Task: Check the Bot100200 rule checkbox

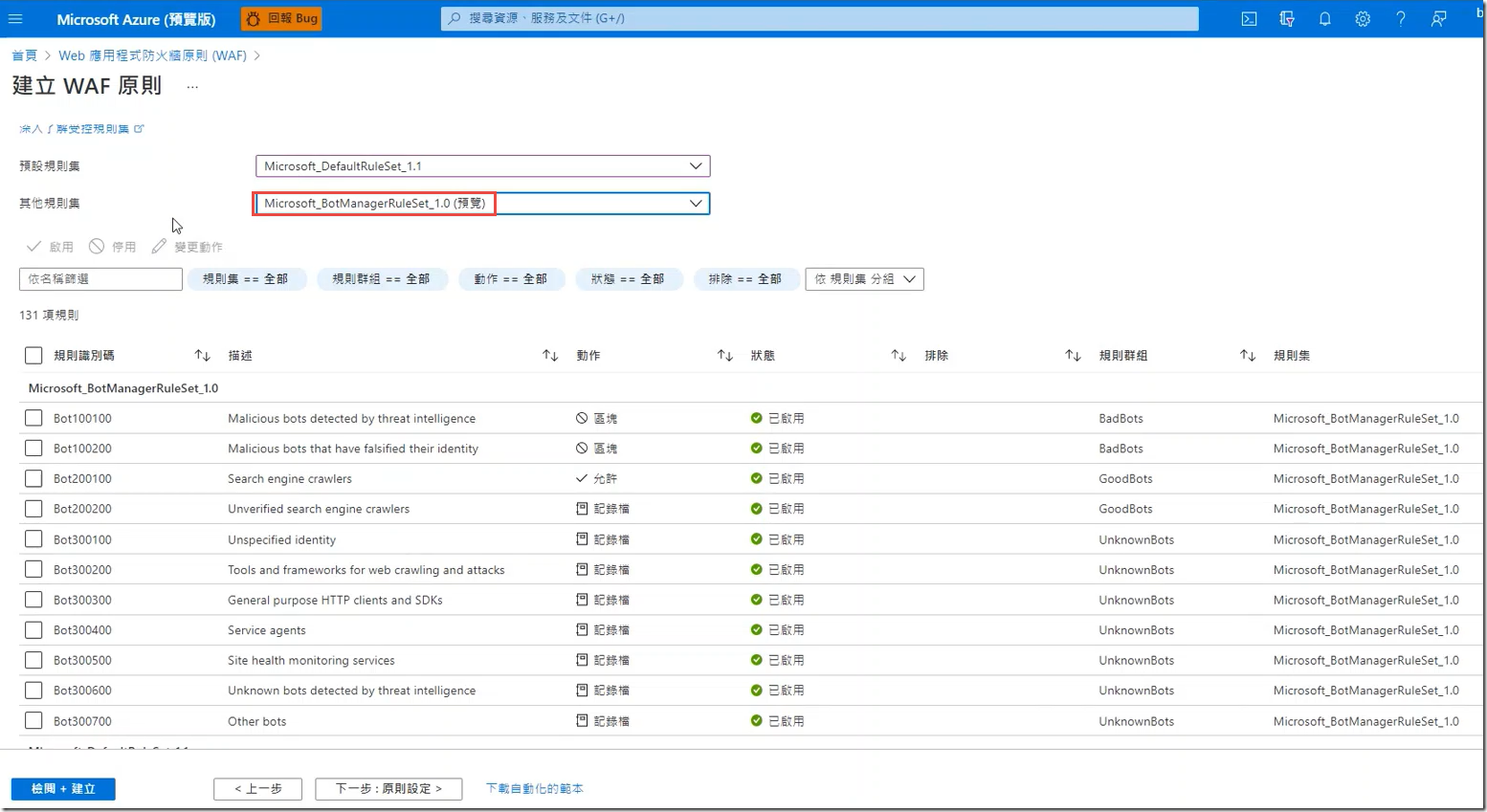Action: coord(33,448)
